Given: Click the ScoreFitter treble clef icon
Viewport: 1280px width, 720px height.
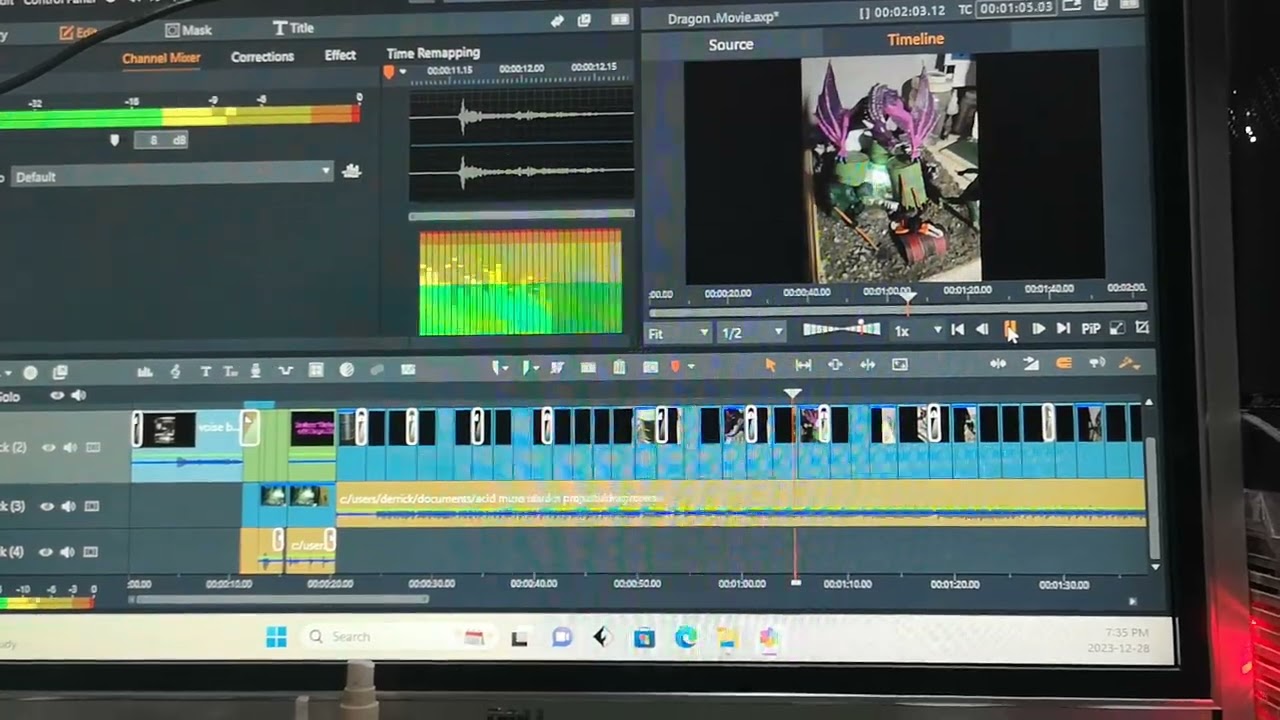Looking at the screenshot, I should (175, 372).
